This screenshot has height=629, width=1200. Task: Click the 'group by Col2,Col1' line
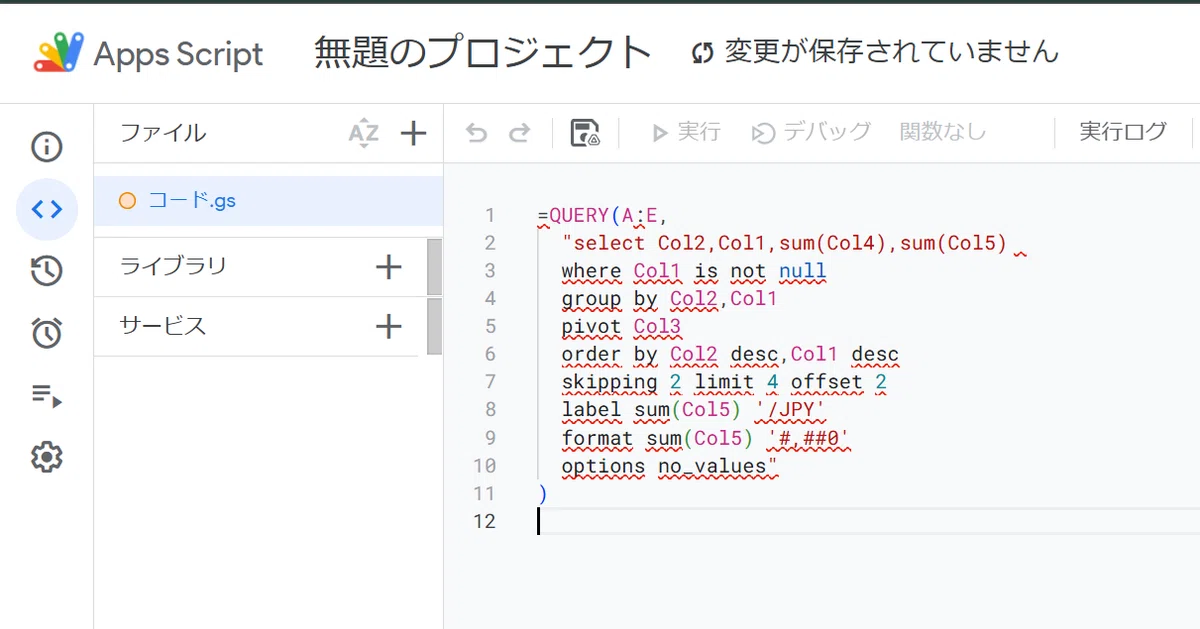(x=669, y=298)
